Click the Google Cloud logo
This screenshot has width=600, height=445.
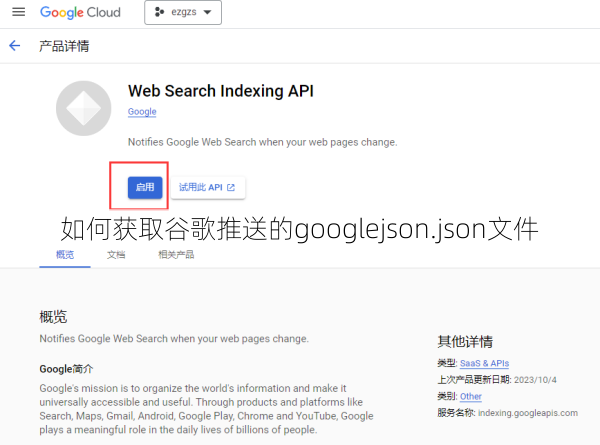80,12
